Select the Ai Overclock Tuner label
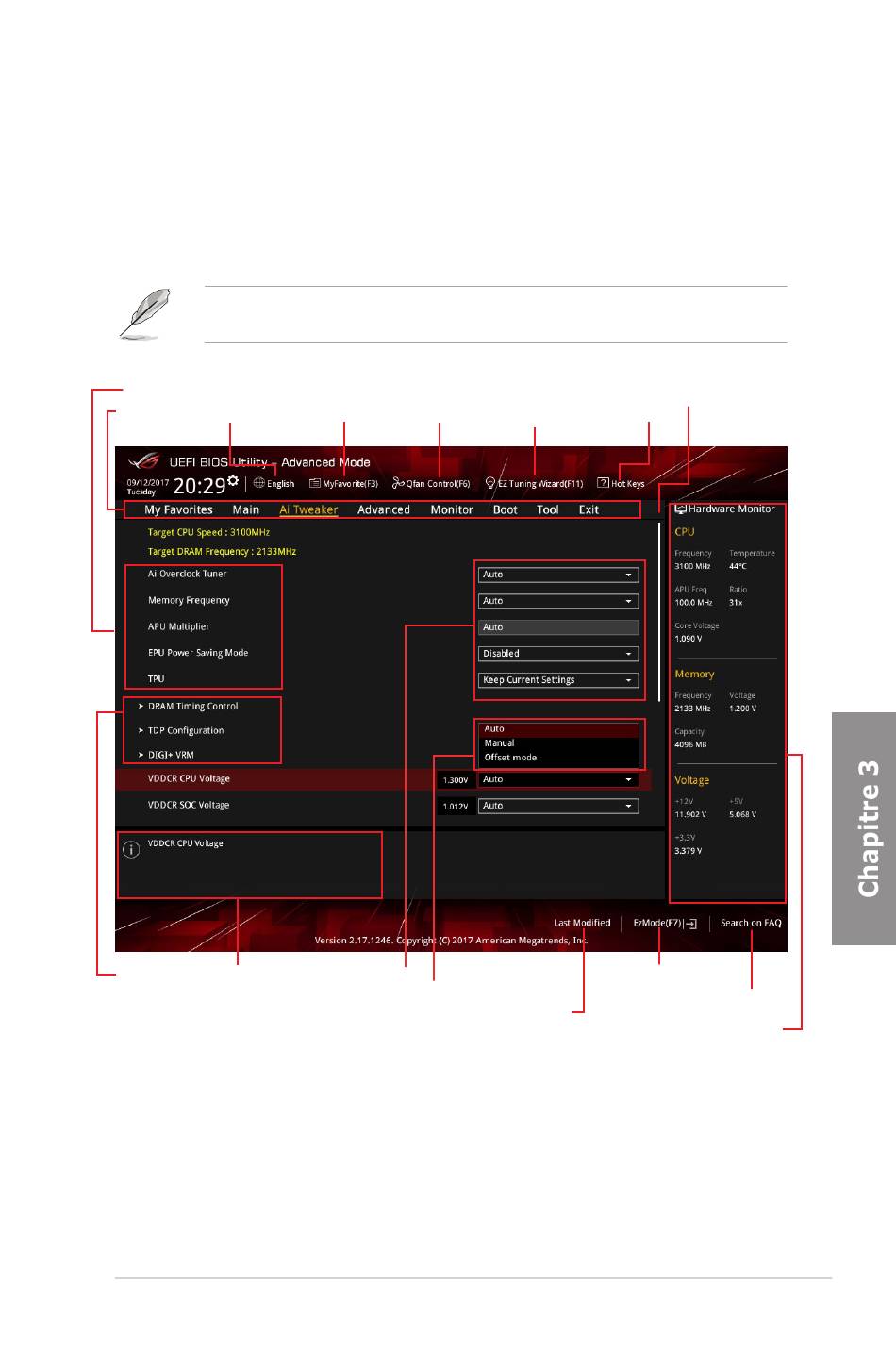This screenshot has height=1351, width=896. (x=187, y=574)
